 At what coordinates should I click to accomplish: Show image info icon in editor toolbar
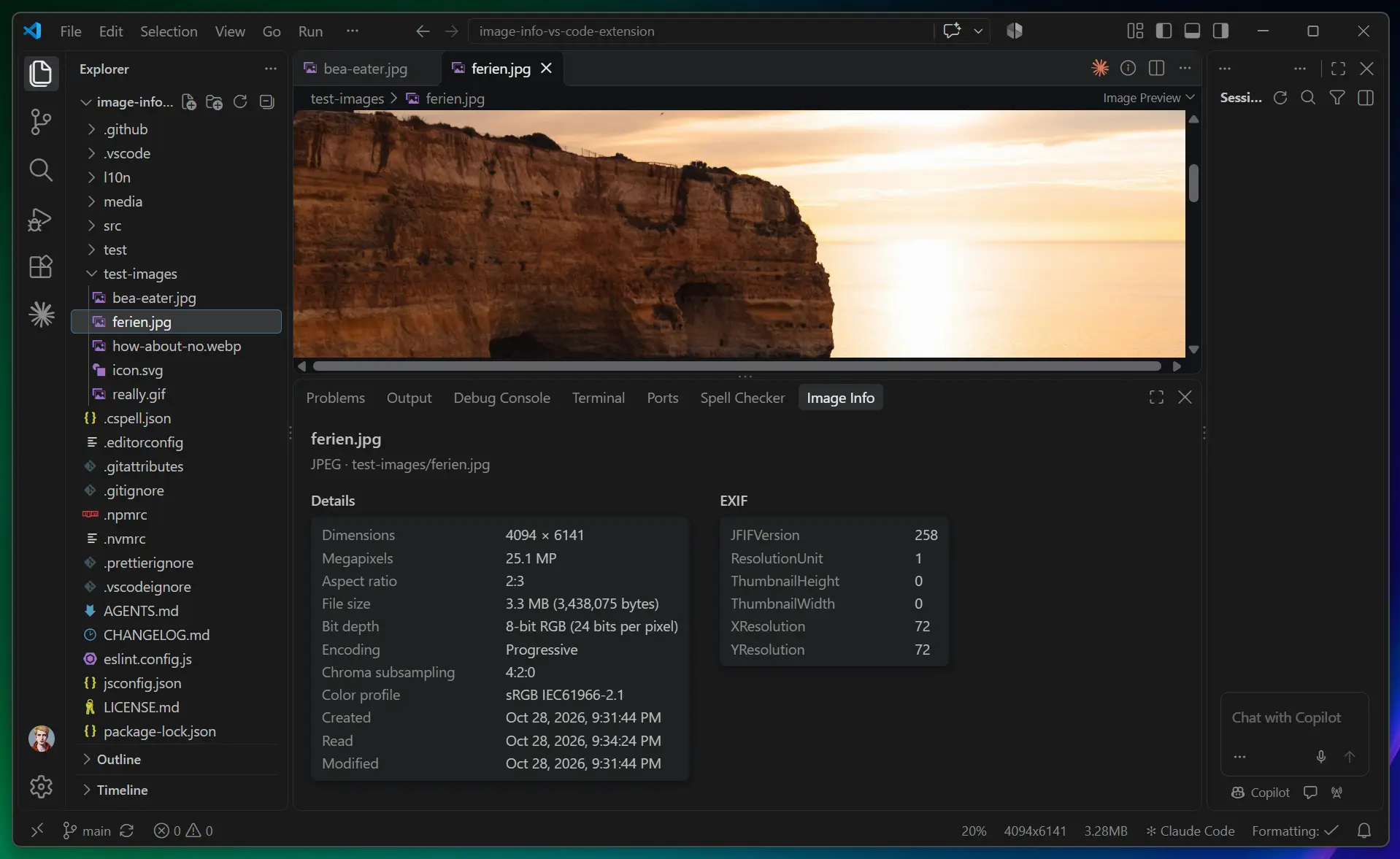coord(1128,68)
